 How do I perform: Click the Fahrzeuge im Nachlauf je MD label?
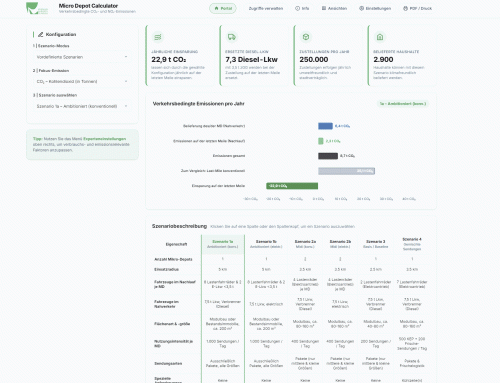coord(175,284)
